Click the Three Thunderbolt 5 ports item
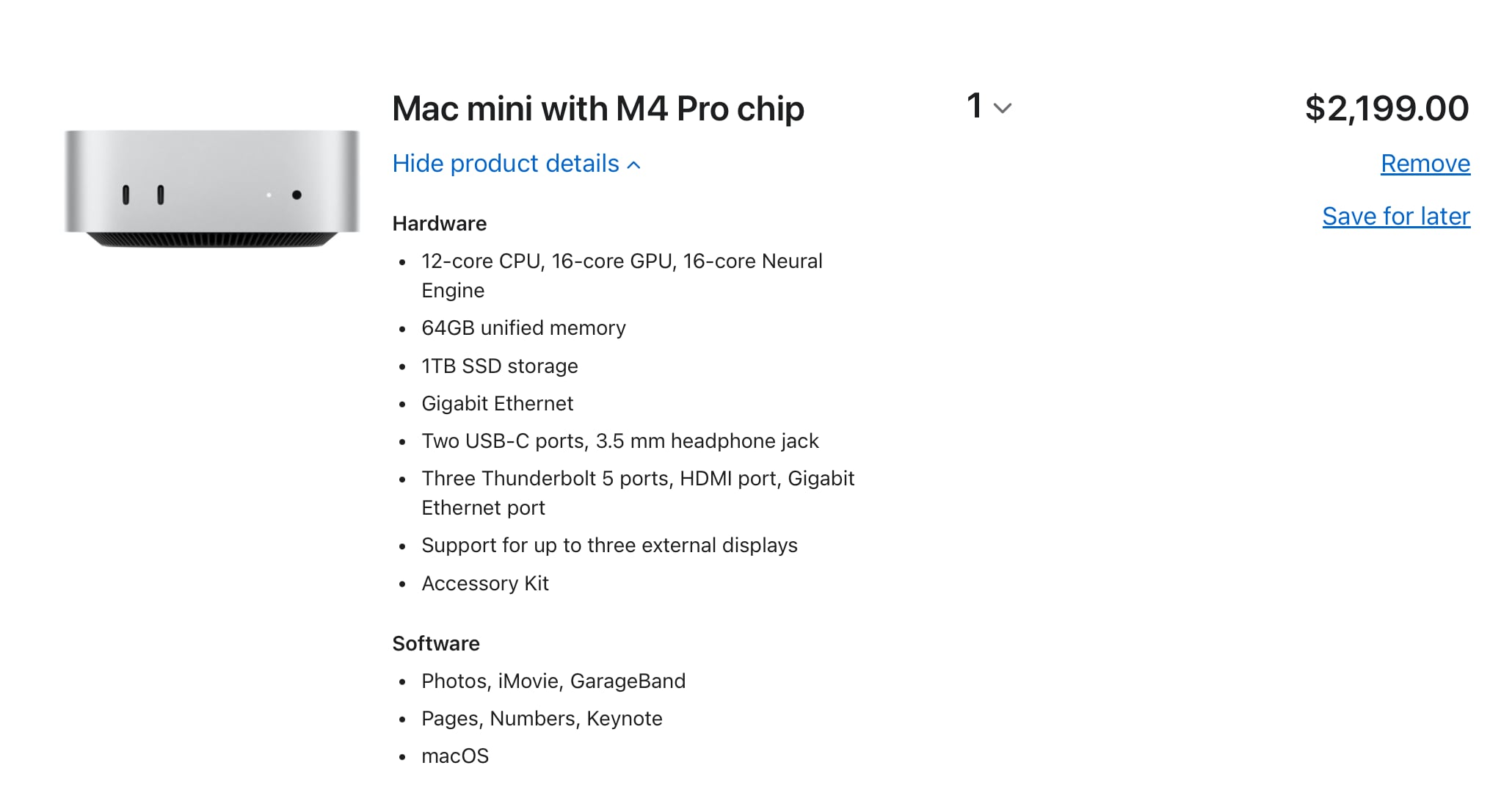1512x793 pixels. (637, 479)
